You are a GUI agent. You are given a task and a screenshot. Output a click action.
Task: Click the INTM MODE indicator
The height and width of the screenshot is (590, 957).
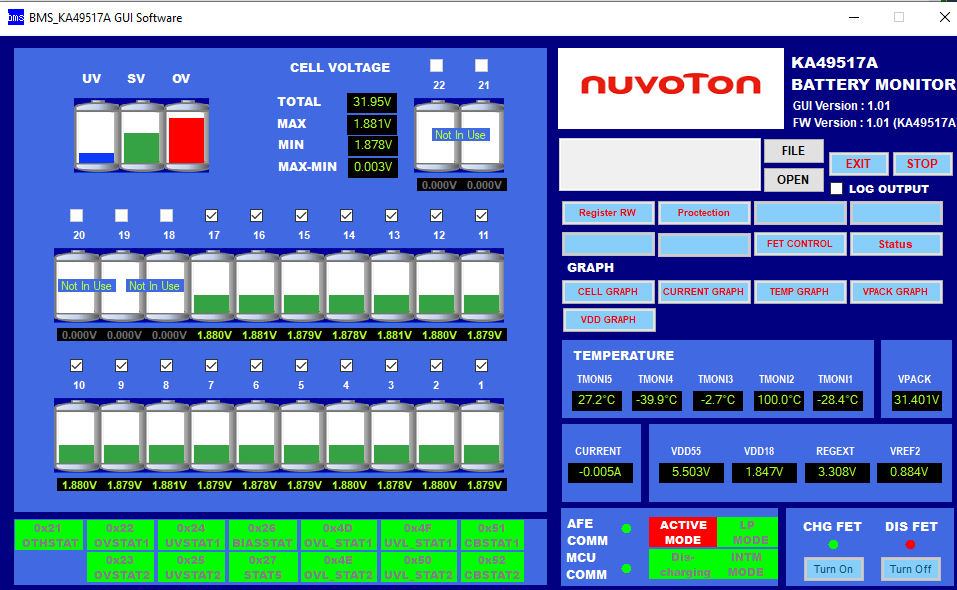click(746, 564)
